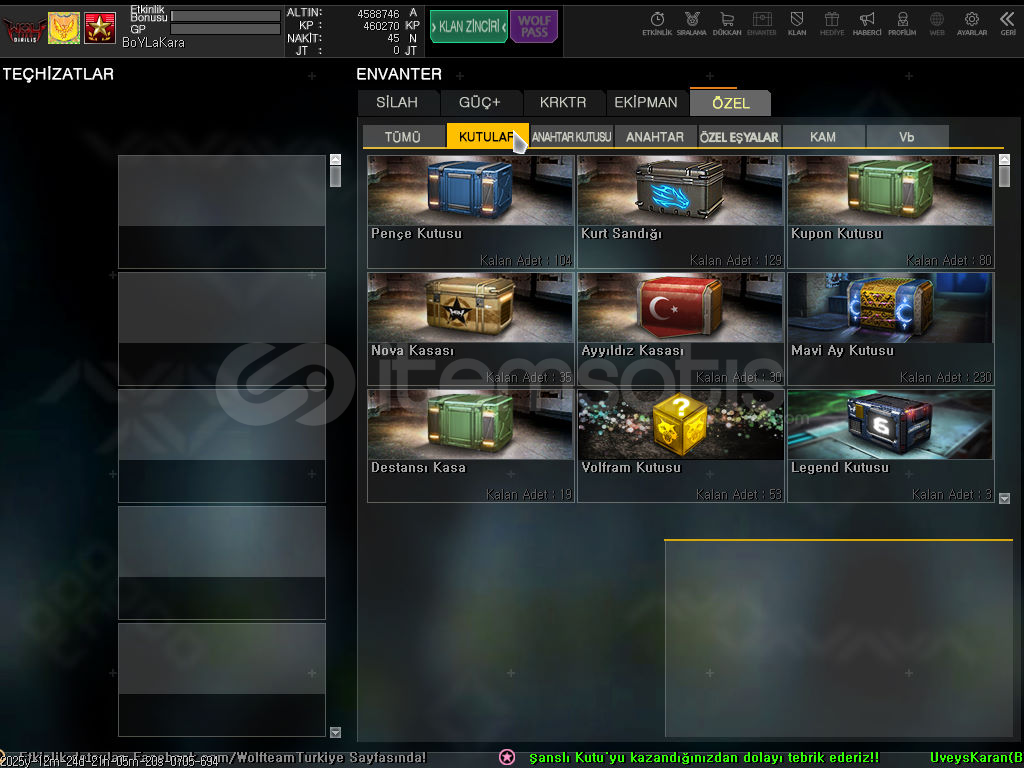Select the ANAHTAR KUTUSU sub-tab
This screenshot has width=1024, height=768.
click(571, 136)
